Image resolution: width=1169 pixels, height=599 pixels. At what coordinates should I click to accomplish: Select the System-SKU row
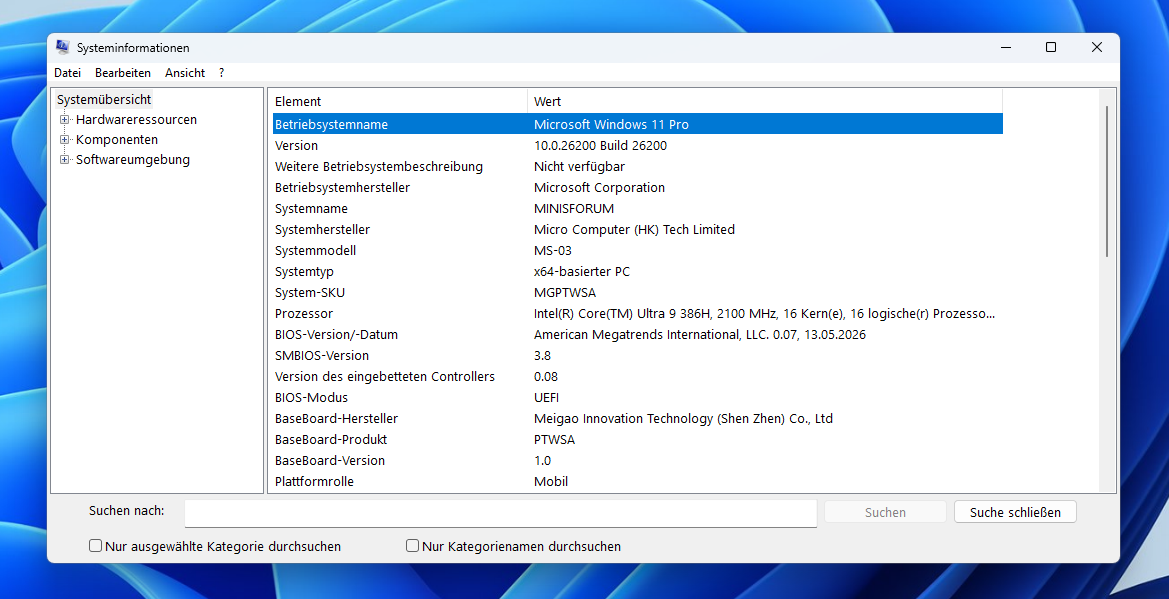(x=637, y=292)
